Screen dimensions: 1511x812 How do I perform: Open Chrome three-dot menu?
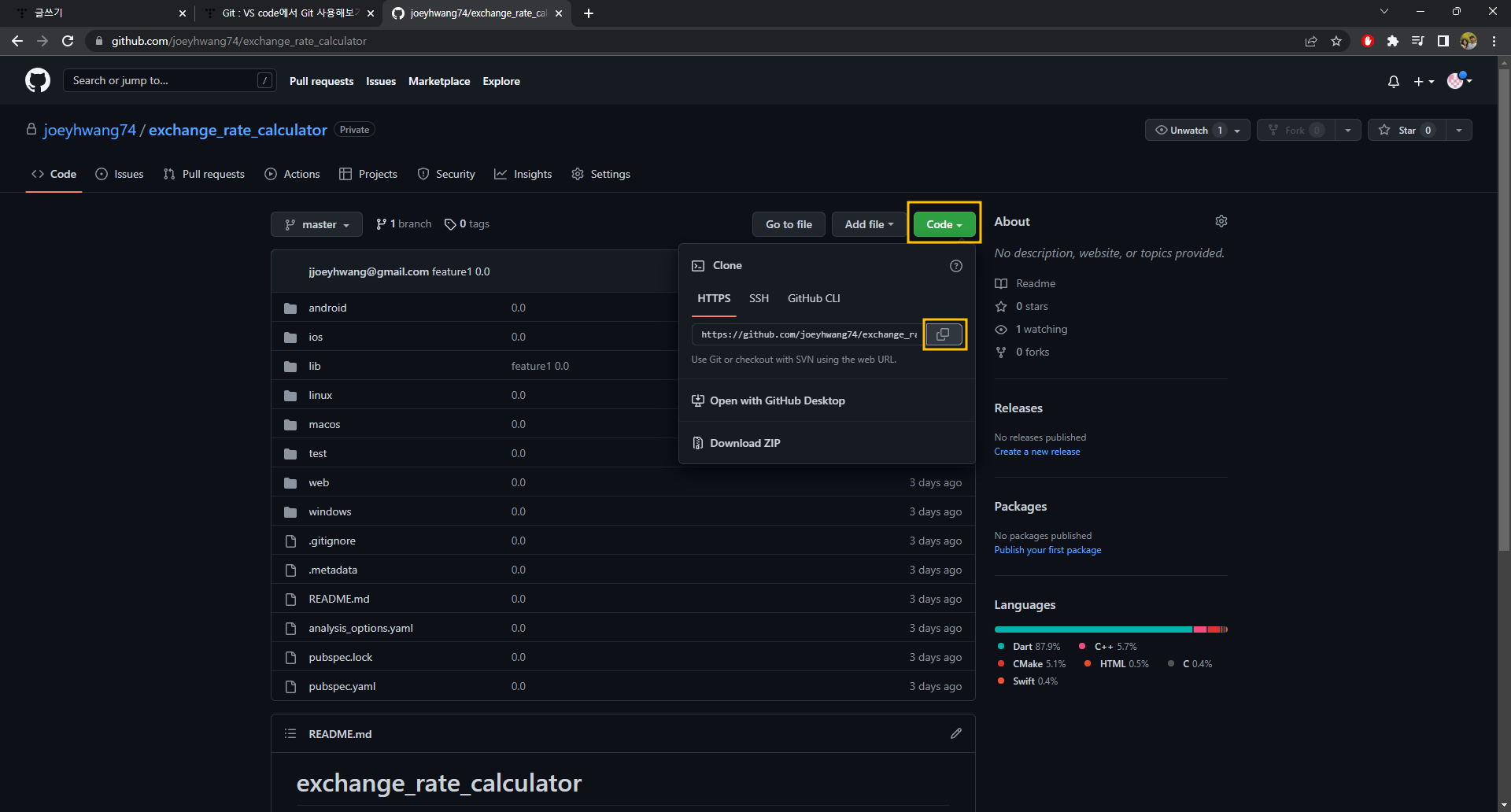pos(1494,41)
